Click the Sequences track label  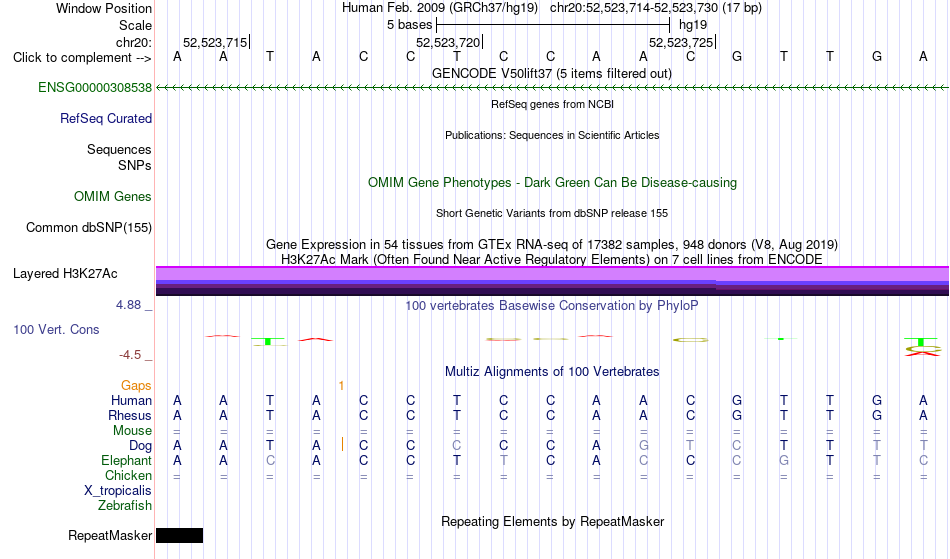pyautogui.click(x=119, y=149)
